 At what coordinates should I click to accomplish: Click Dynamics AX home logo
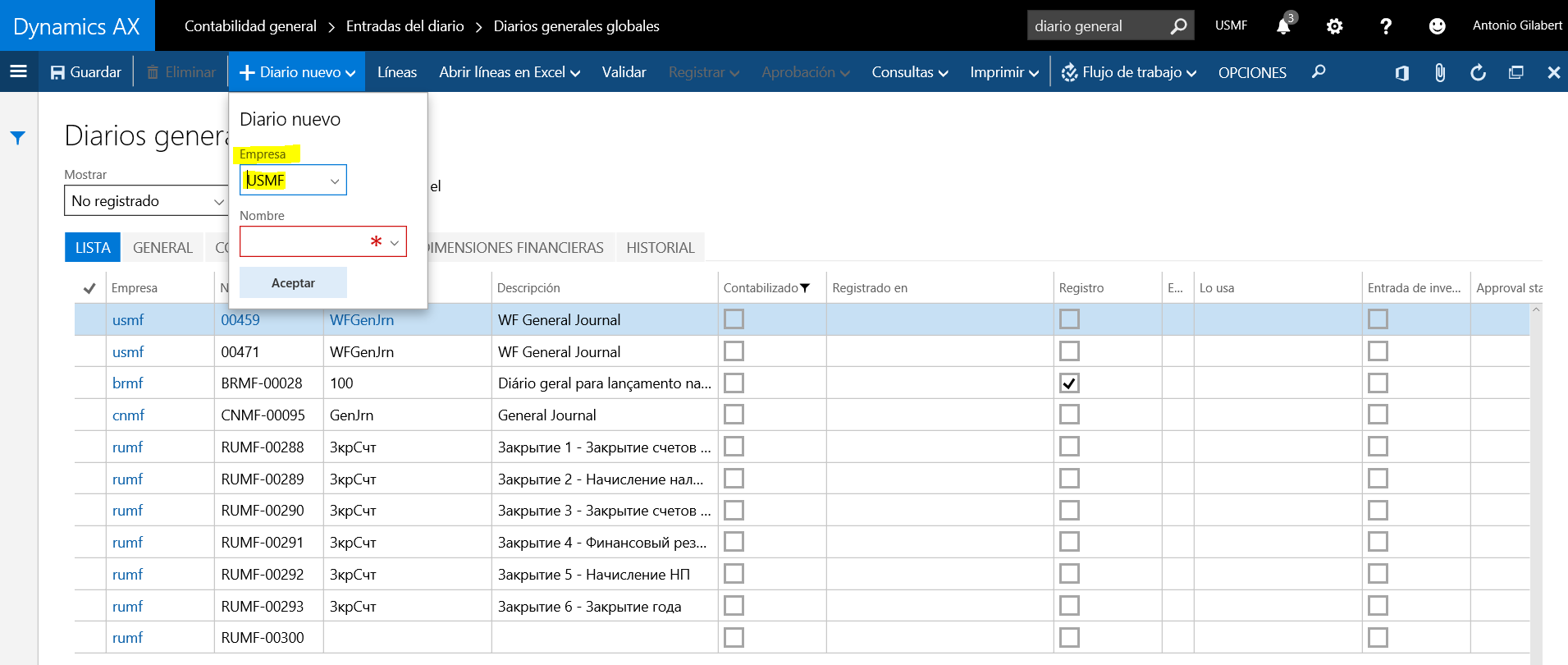[x=77, y=26]
